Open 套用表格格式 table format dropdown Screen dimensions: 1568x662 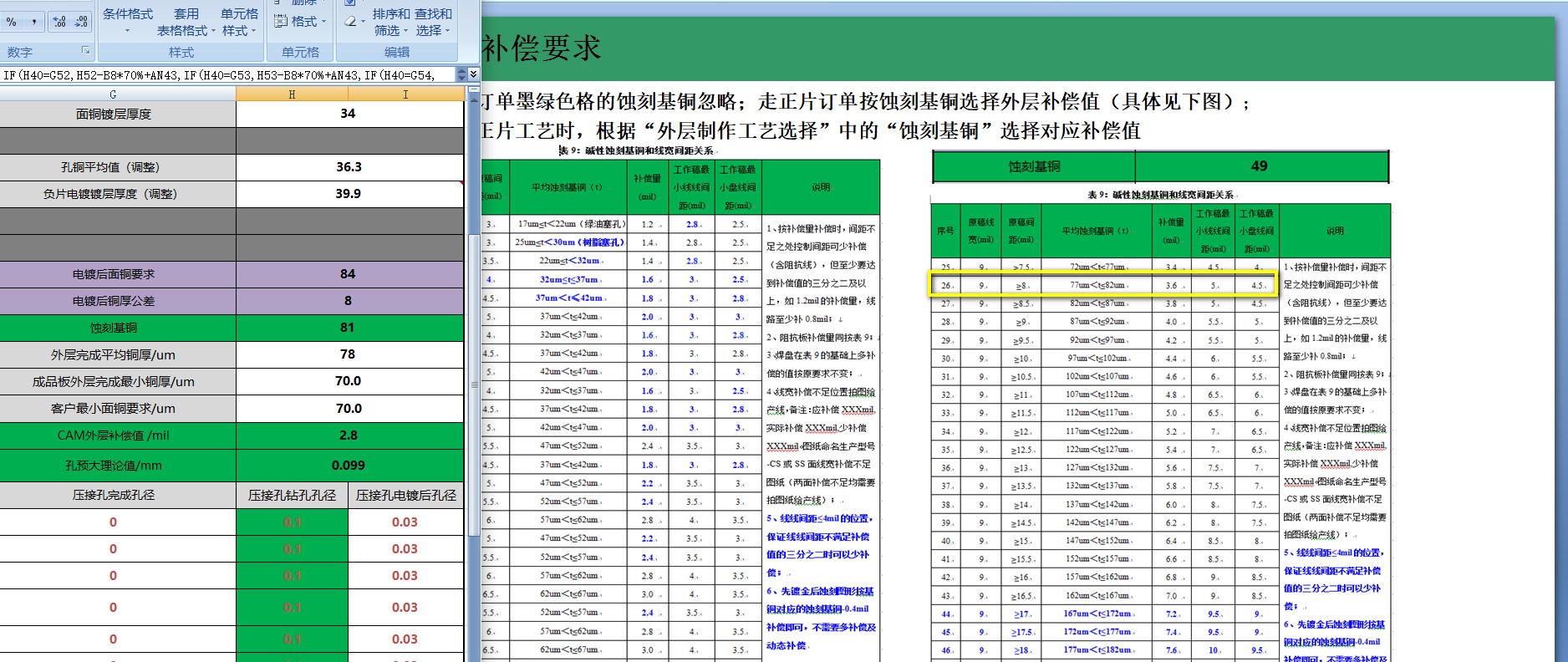coord(186,22)
